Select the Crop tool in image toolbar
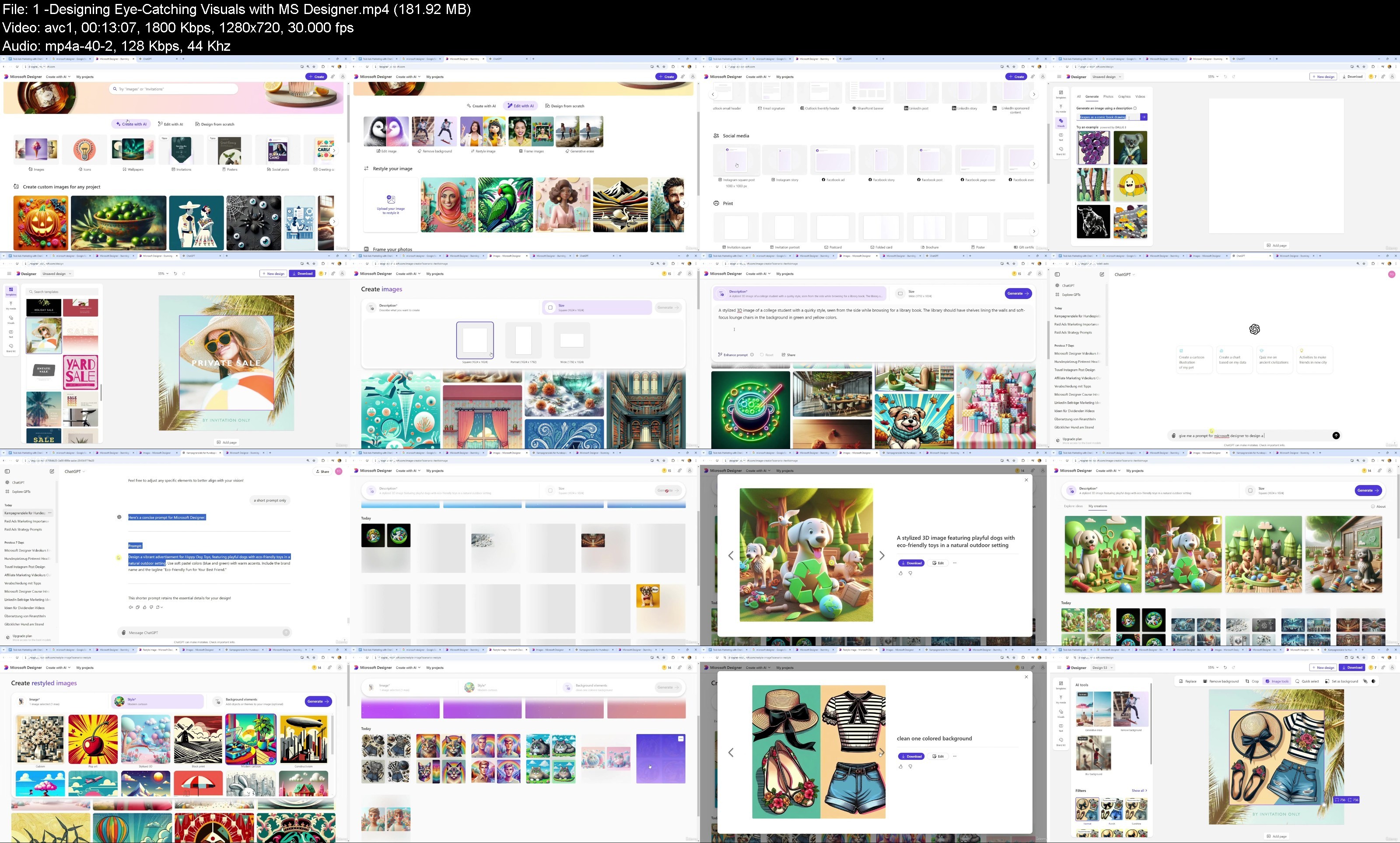Viewport: 1400px width, 843px height. pos(1252,681)
